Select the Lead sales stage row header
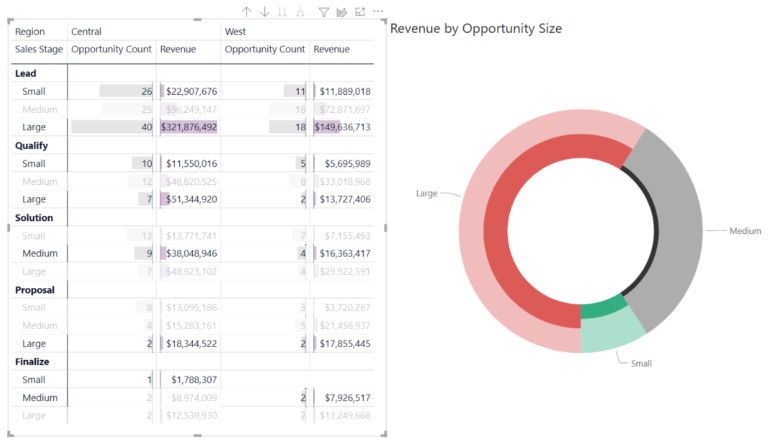Viewport: 768px width, 443px height. click(x=25, y=73)
